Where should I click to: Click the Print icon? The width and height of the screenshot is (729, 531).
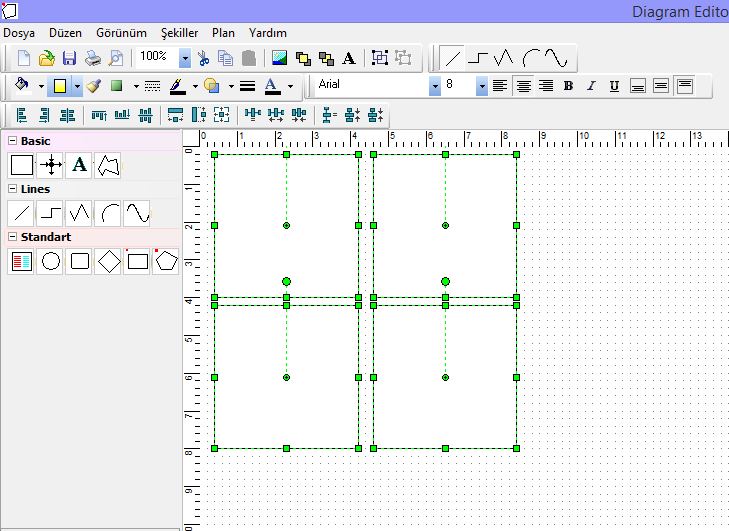pyautogui.click(x=93, y=58)
